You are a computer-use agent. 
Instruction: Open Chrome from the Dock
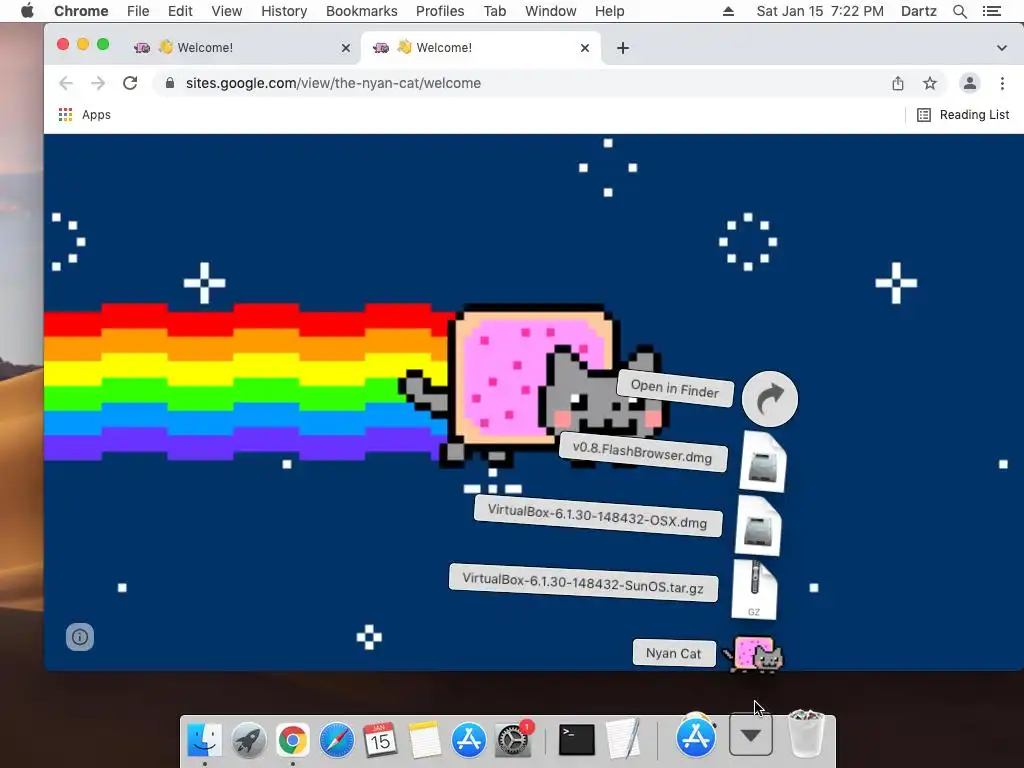[293, 740]
